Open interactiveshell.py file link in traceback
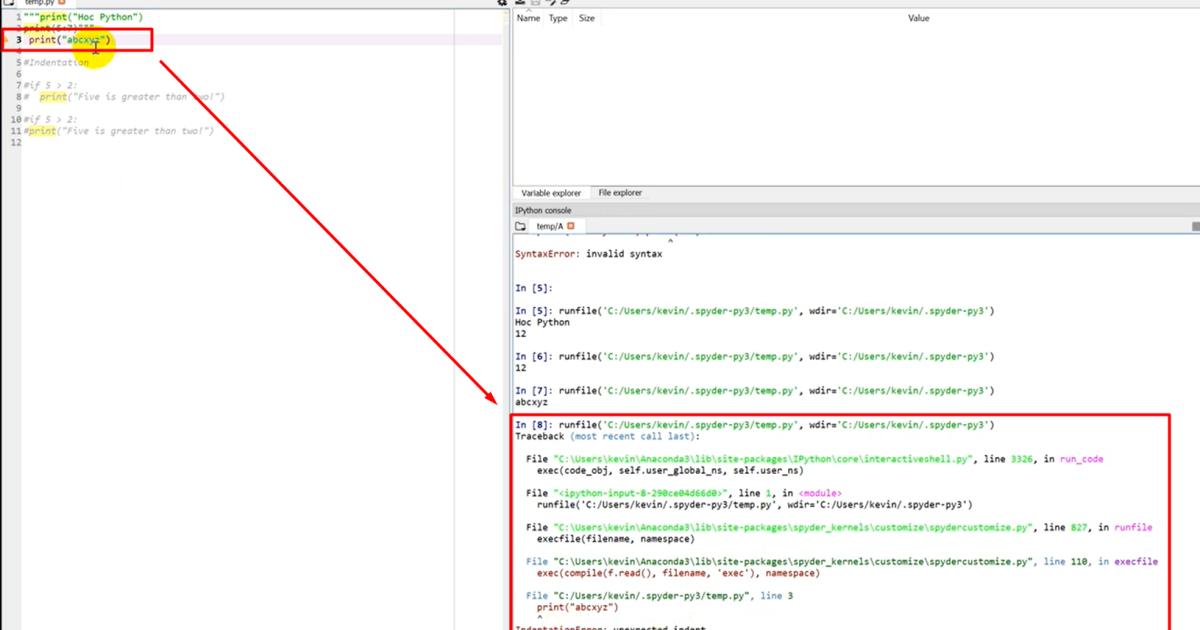This screenshot has height=630, width=1200. click(x=762, y=459)
